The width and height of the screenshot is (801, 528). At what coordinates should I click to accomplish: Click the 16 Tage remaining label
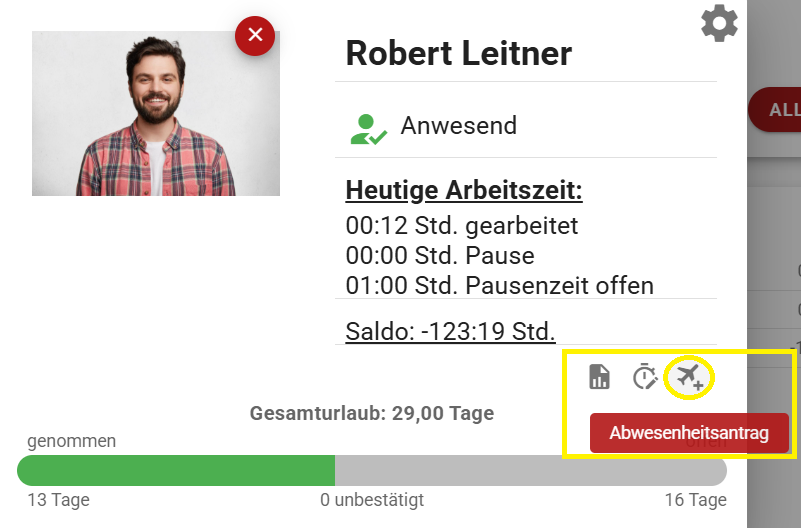[695, 499]
